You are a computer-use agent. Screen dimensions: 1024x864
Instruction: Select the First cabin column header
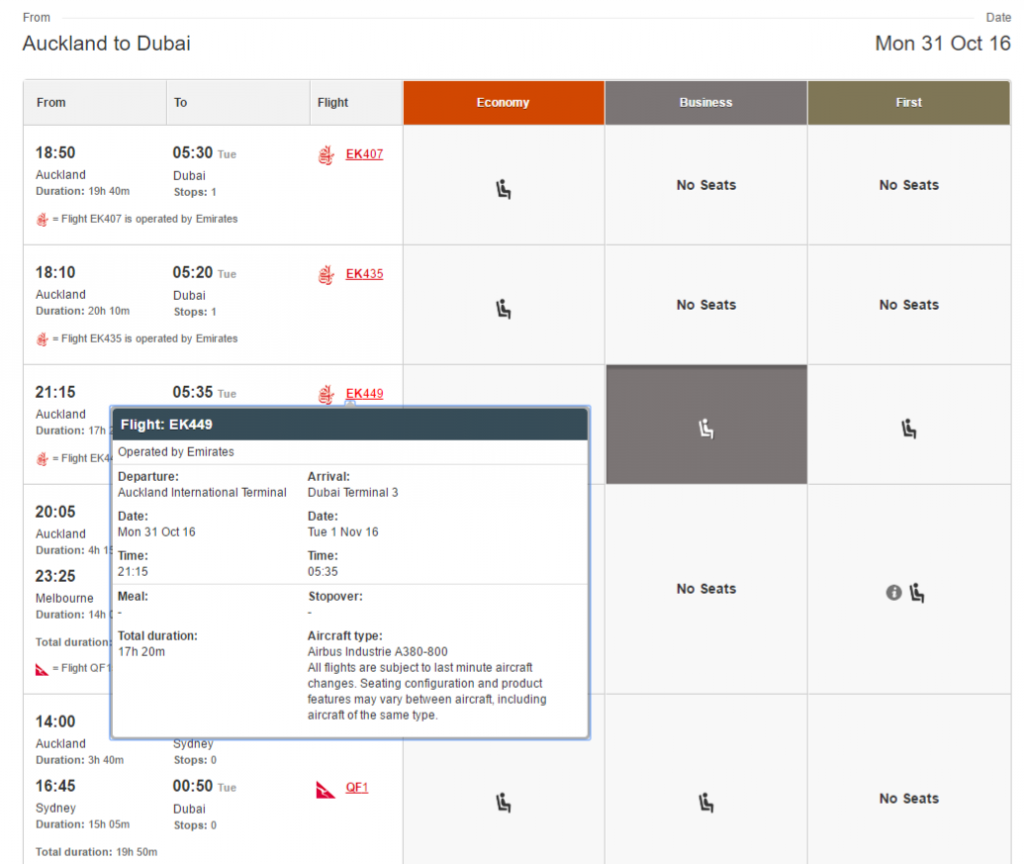[x=908, y=103]
